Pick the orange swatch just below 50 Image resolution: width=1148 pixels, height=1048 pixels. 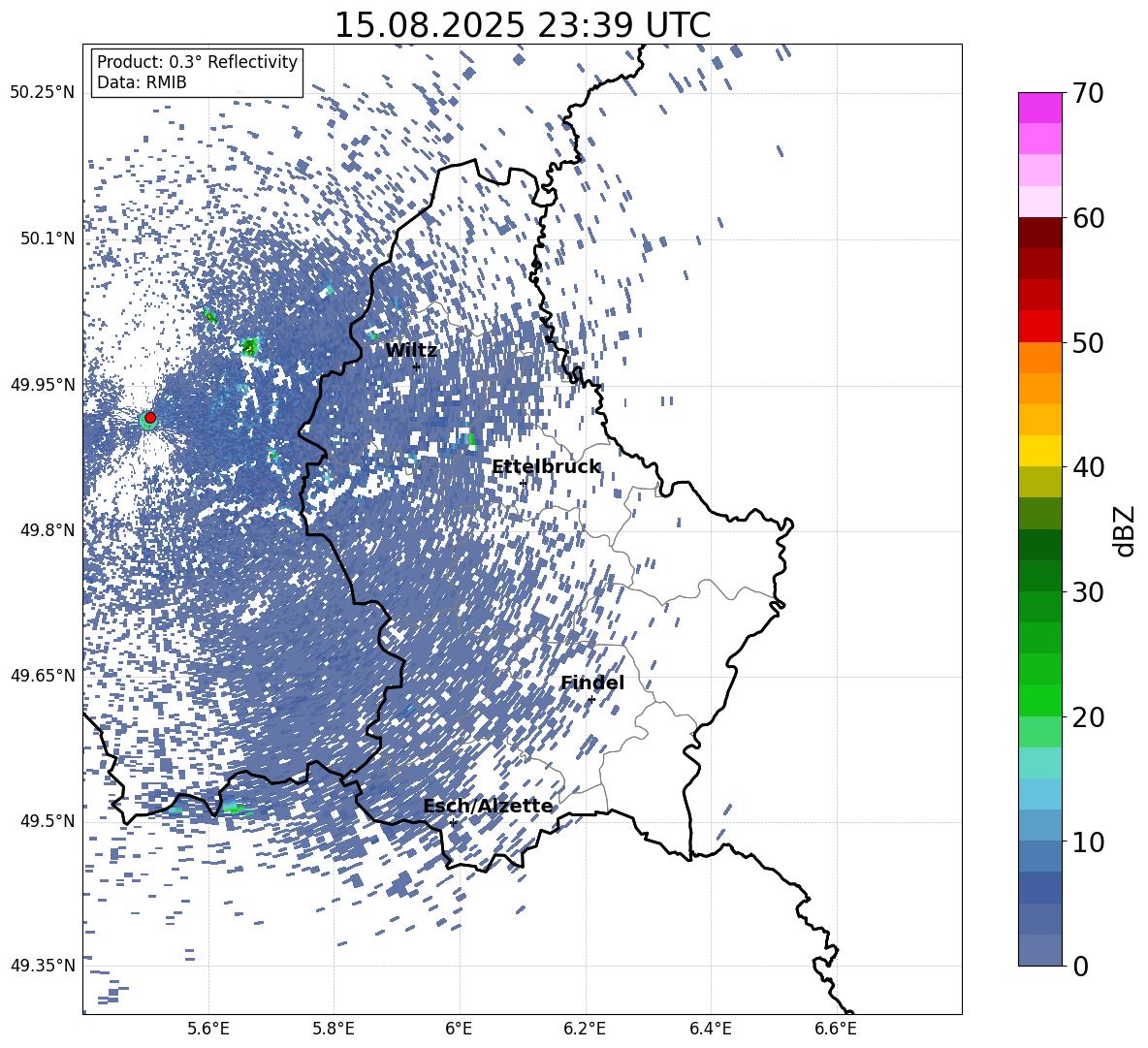tap(1040, 357)
